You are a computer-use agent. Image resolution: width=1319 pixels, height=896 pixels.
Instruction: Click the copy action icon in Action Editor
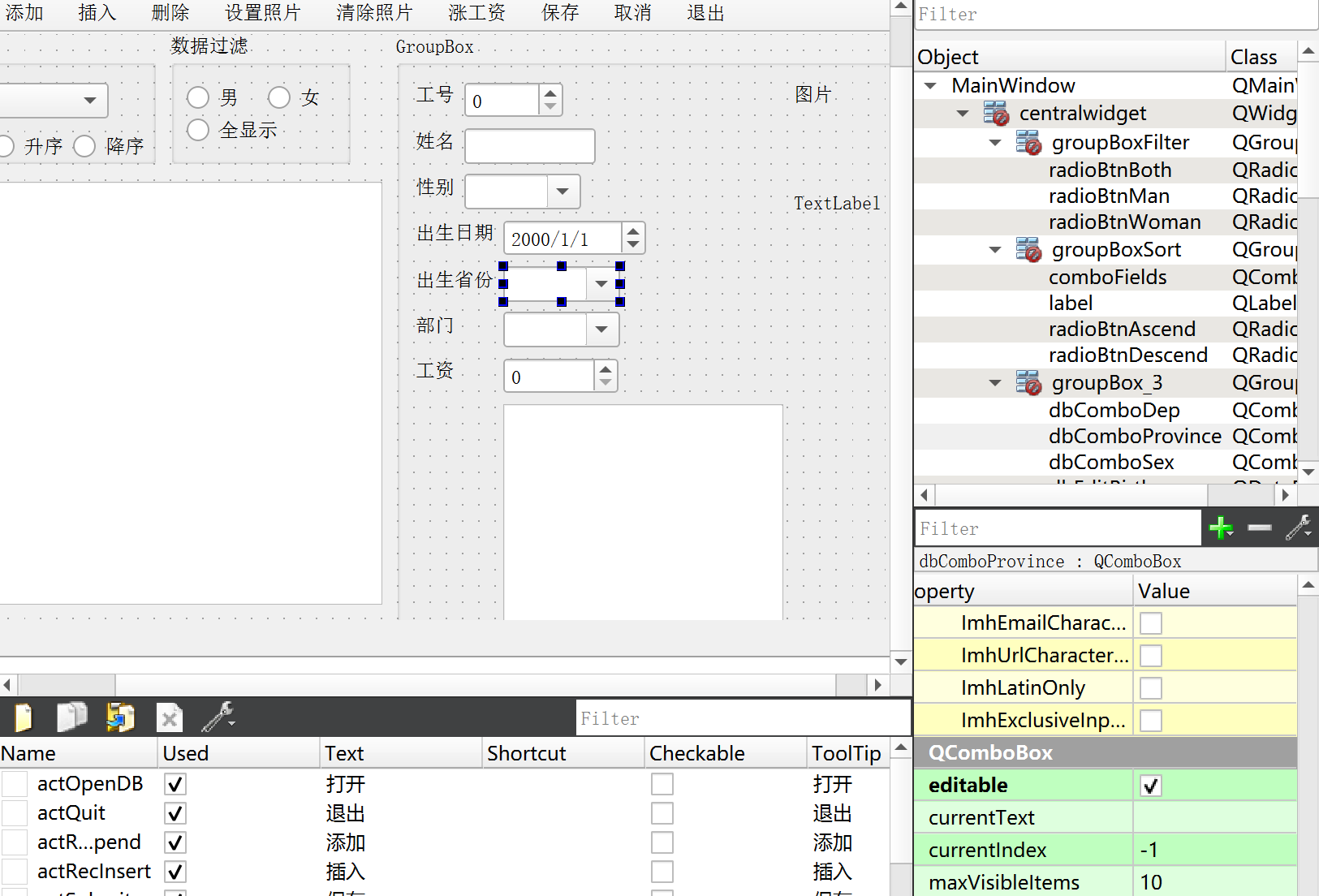[x=71, y=717]
